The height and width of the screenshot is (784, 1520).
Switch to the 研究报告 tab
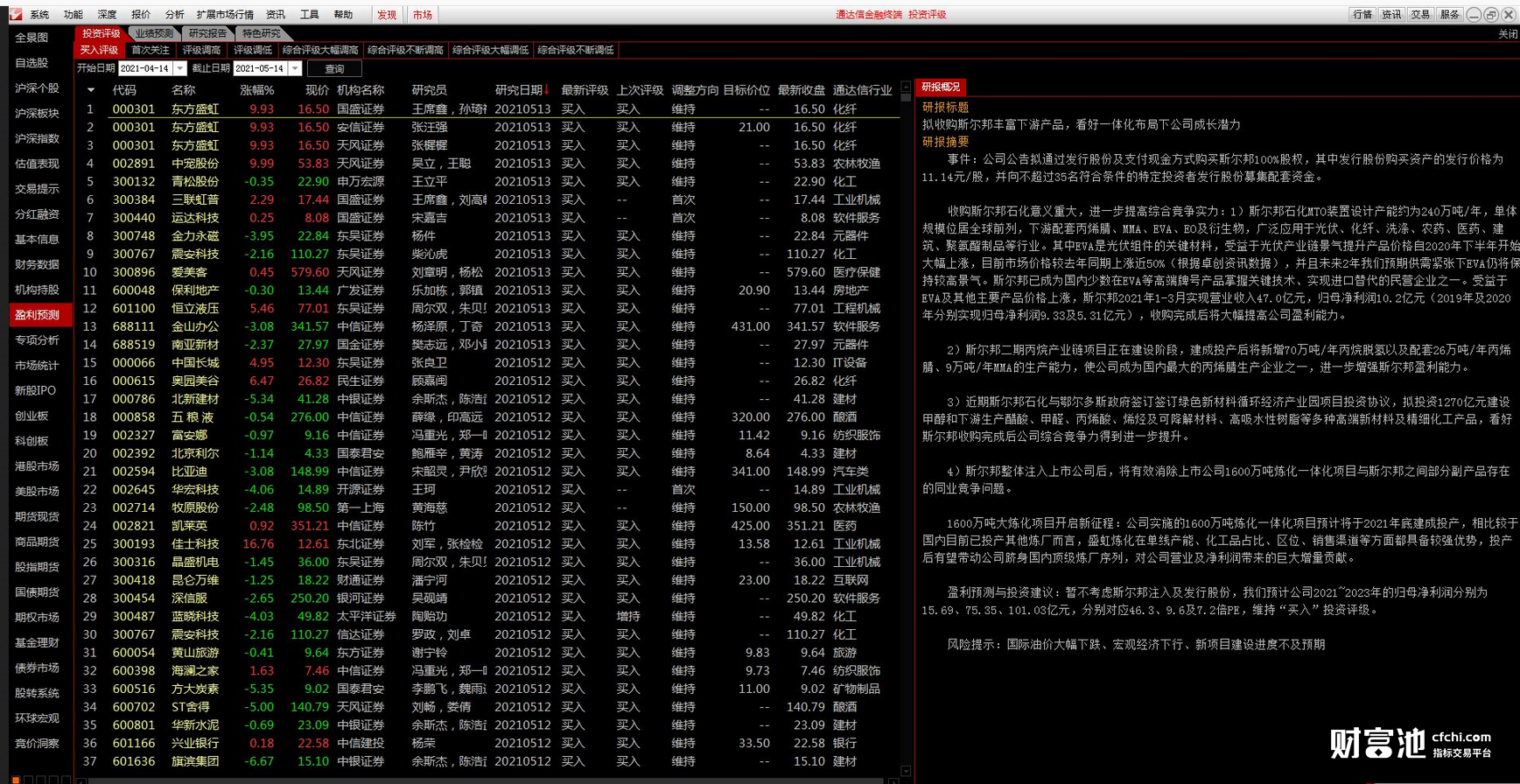(x=208, y=33)
